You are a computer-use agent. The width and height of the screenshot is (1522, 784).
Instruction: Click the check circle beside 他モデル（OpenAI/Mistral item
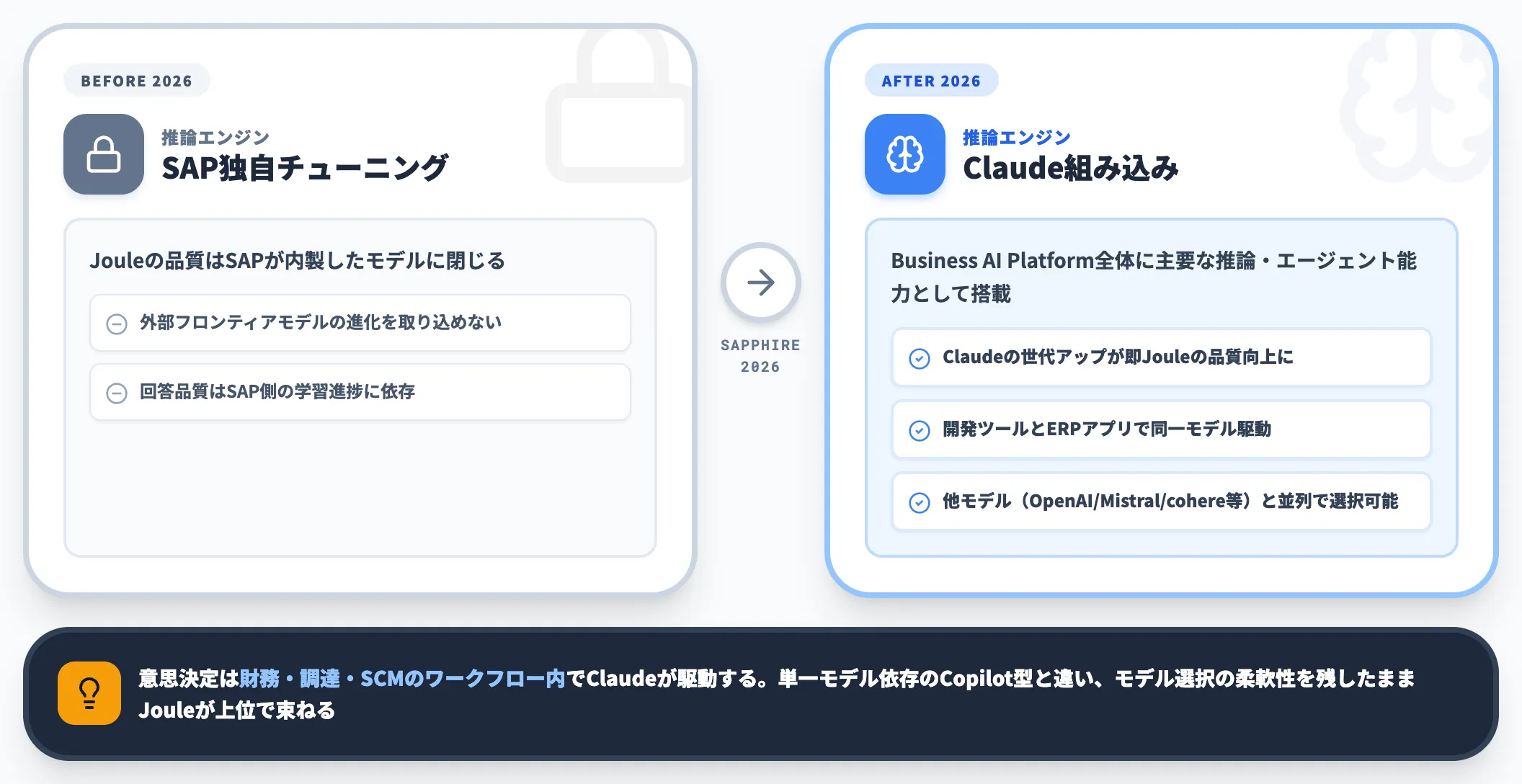[x=920, y=502]
